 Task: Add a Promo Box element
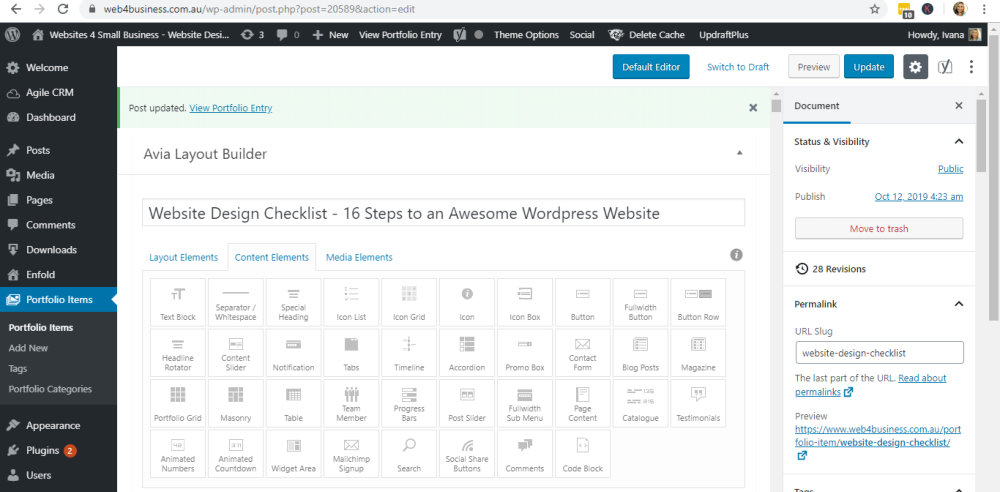click(x=525, y=353)
